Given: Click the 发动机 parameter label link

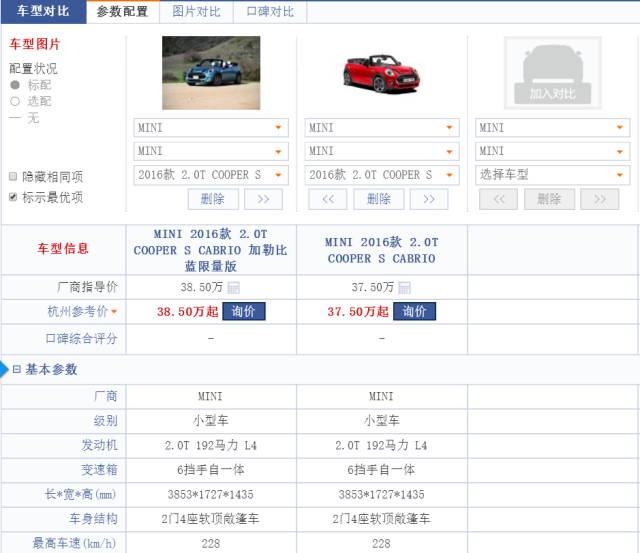Looking at the screenshot, I should [99, 445].
